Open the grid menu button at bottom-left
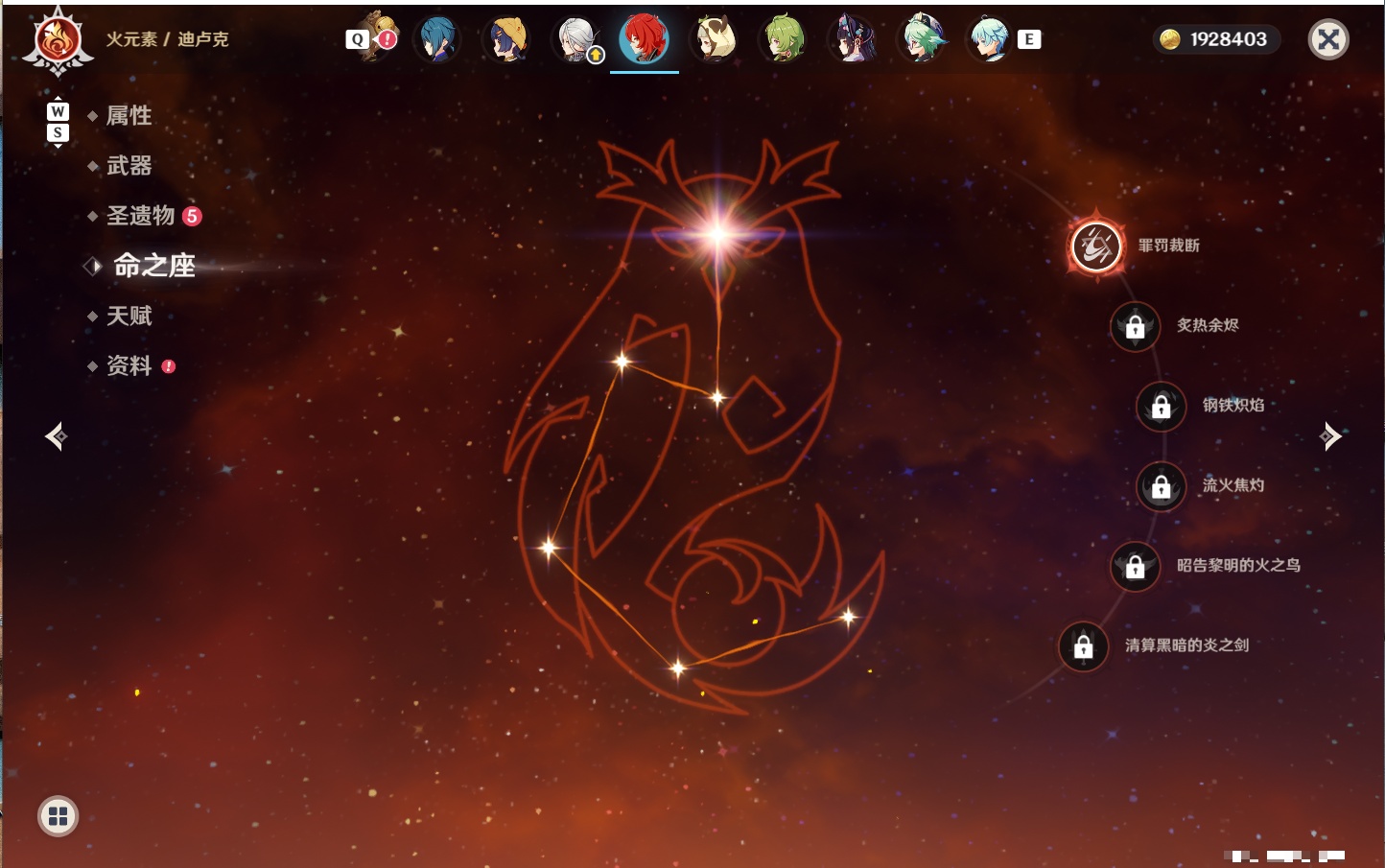Screen dimensions: 1385x868 click(58, 816)
